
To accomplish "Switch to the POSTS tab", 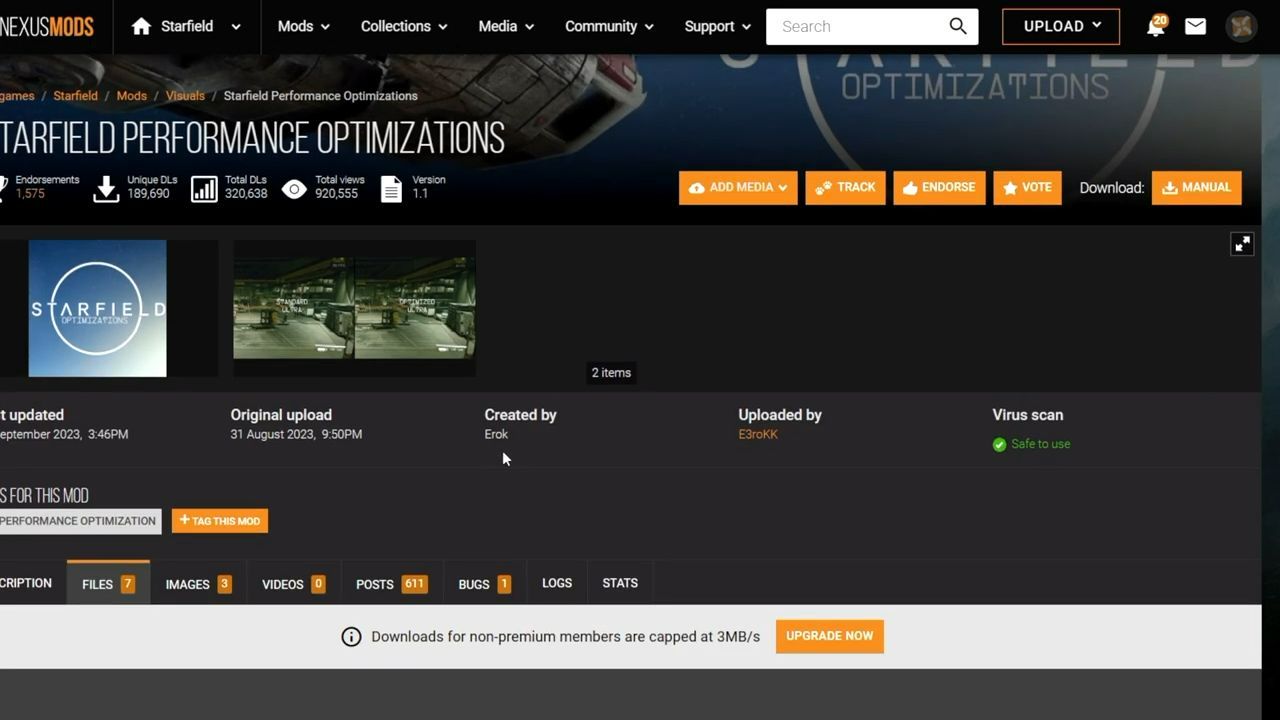I will 391,584.
